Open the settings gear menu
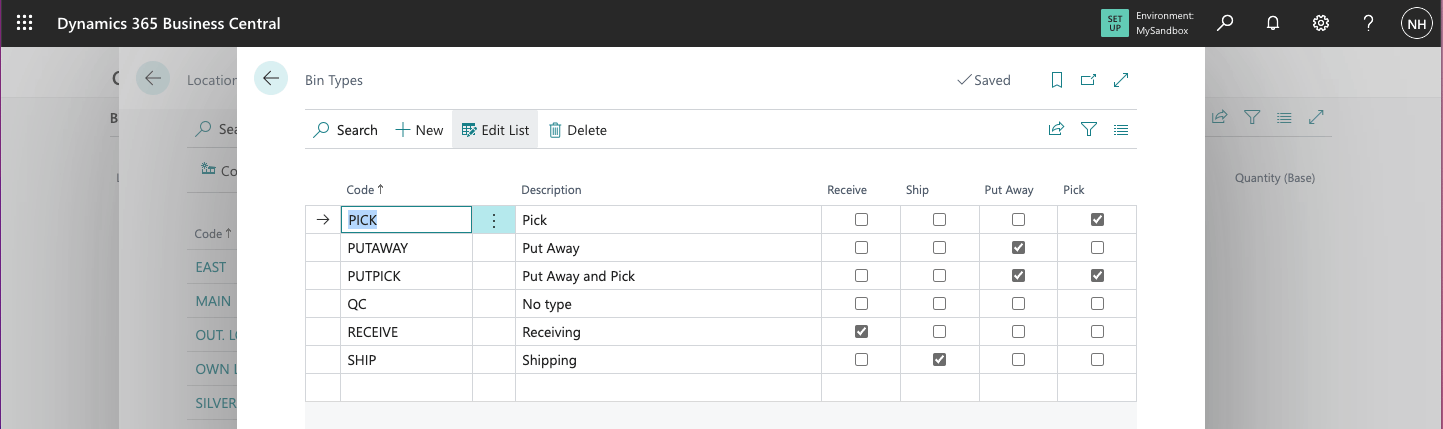This screenshot has width=1443, height=429. coord(1321,23)
